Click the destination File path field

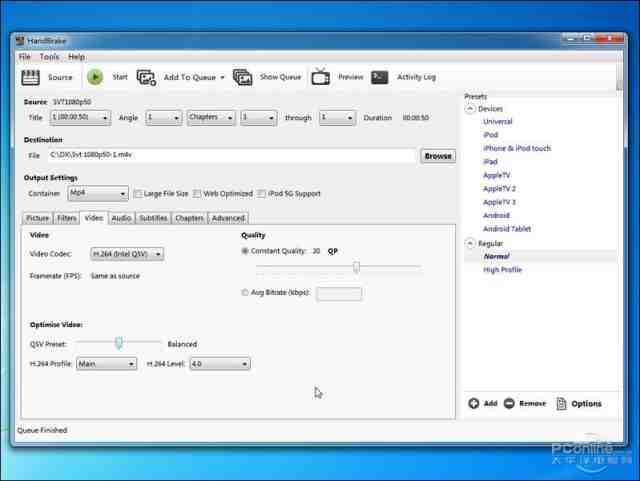(x=232, y=156)
